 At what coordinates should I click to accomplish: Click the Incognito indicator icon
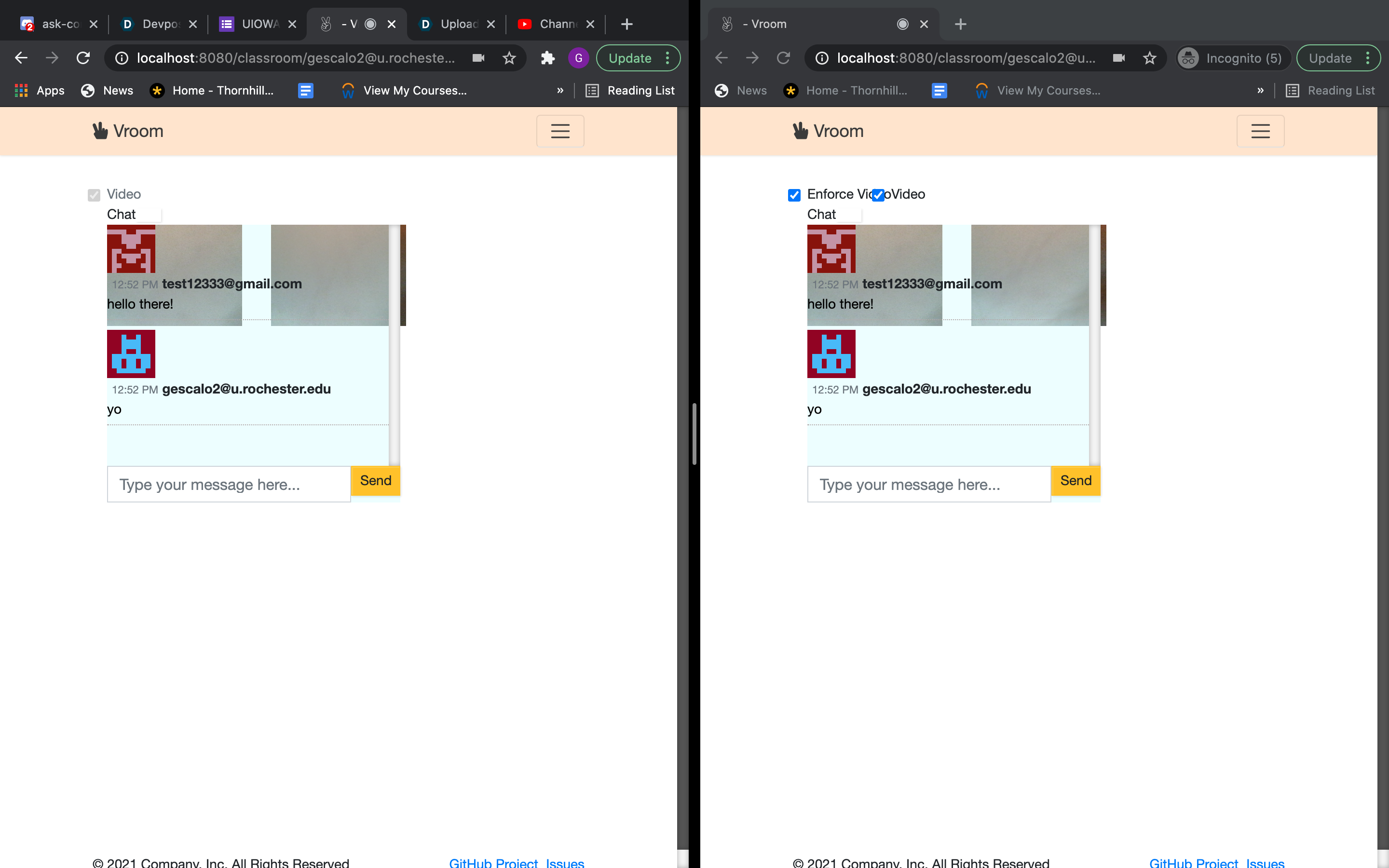coord(1188,58)
